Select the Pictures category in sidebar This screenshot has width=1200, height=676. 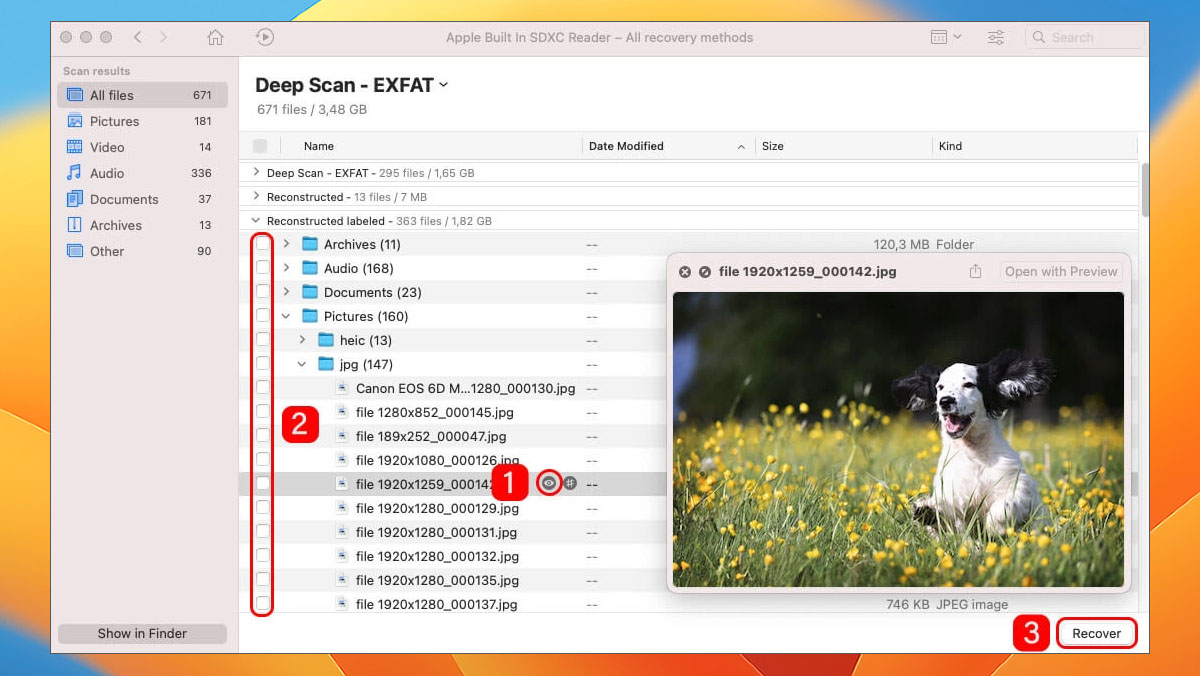142,121
